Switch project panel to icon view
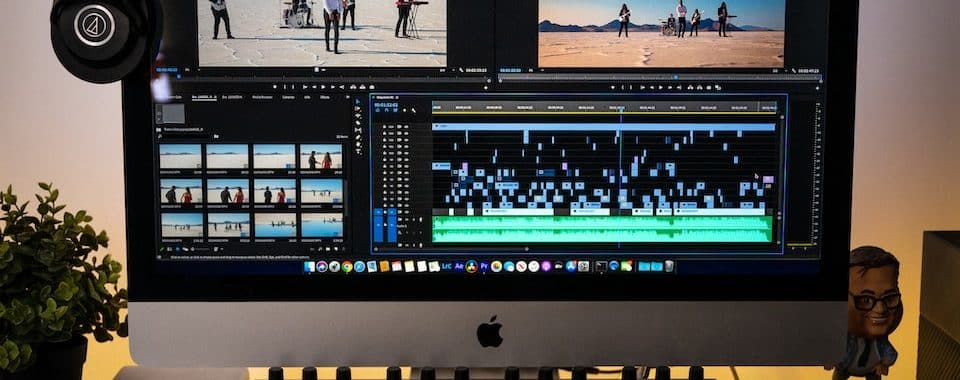 tap(178, 249)
